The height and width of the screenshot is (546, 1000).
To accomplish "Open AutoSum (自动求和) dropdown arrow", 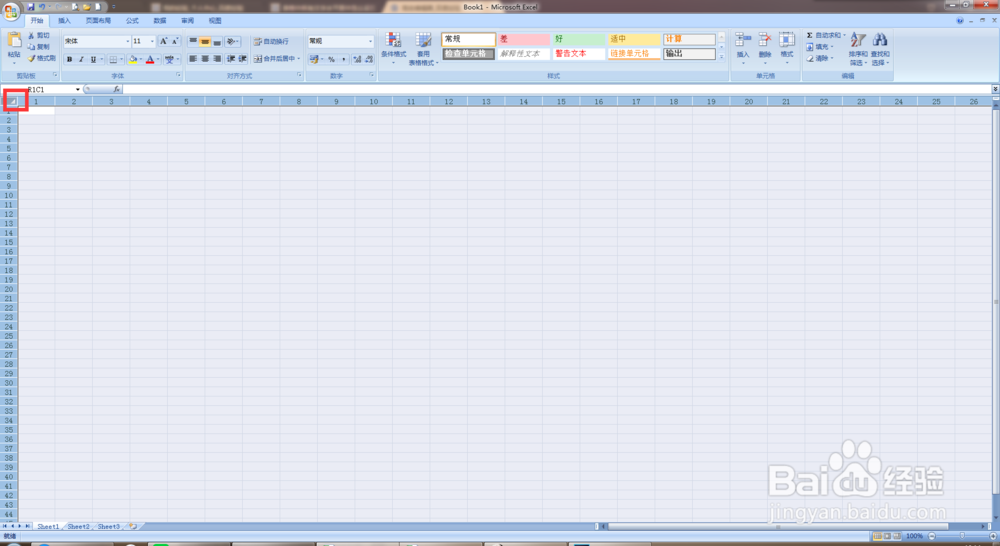I will (844, 36).
